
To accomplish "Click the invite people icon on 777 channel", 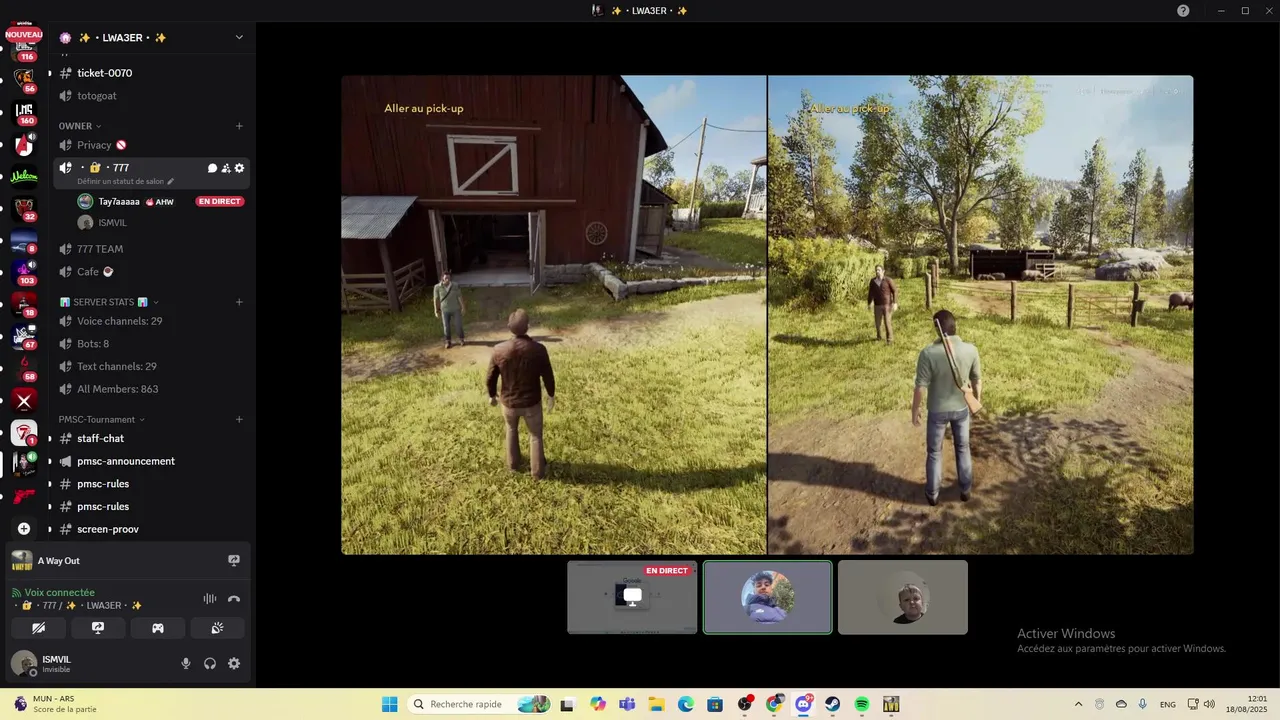I will pyautogui.click(x=226, y=168).
